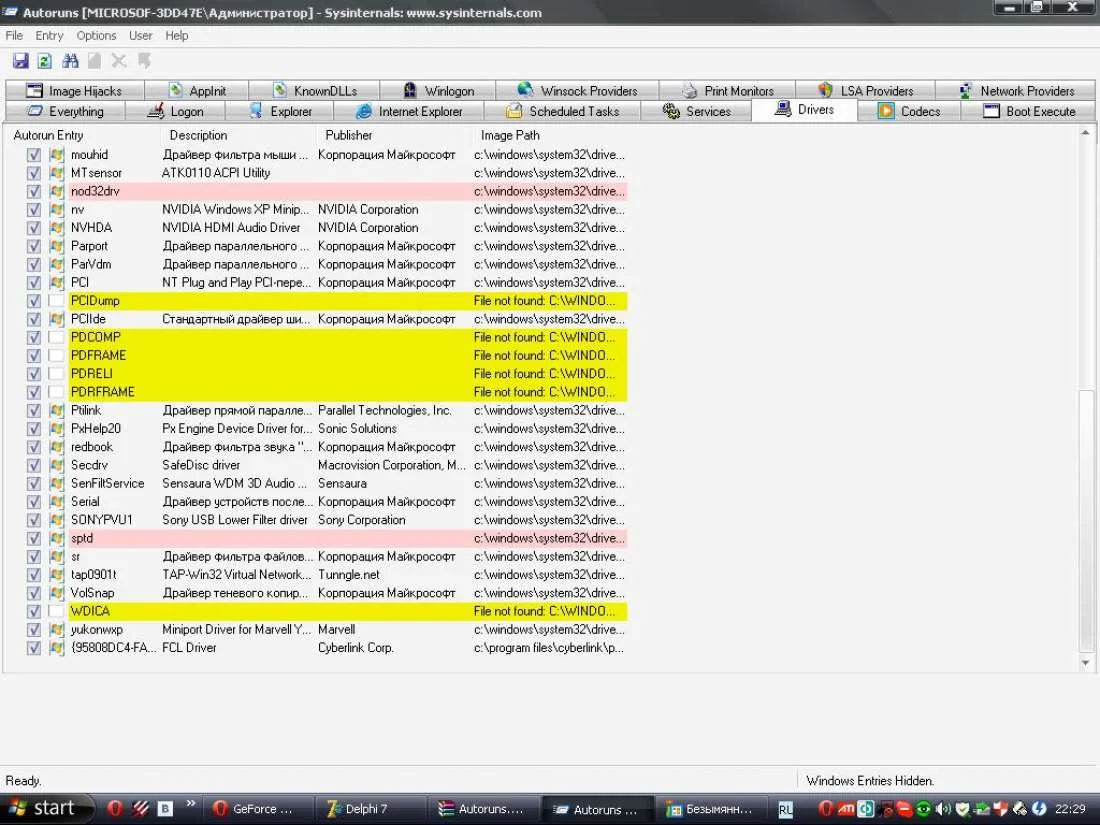Open the Options menu
Viewport: 1100px width, 825px height.
tap(96, 35)
